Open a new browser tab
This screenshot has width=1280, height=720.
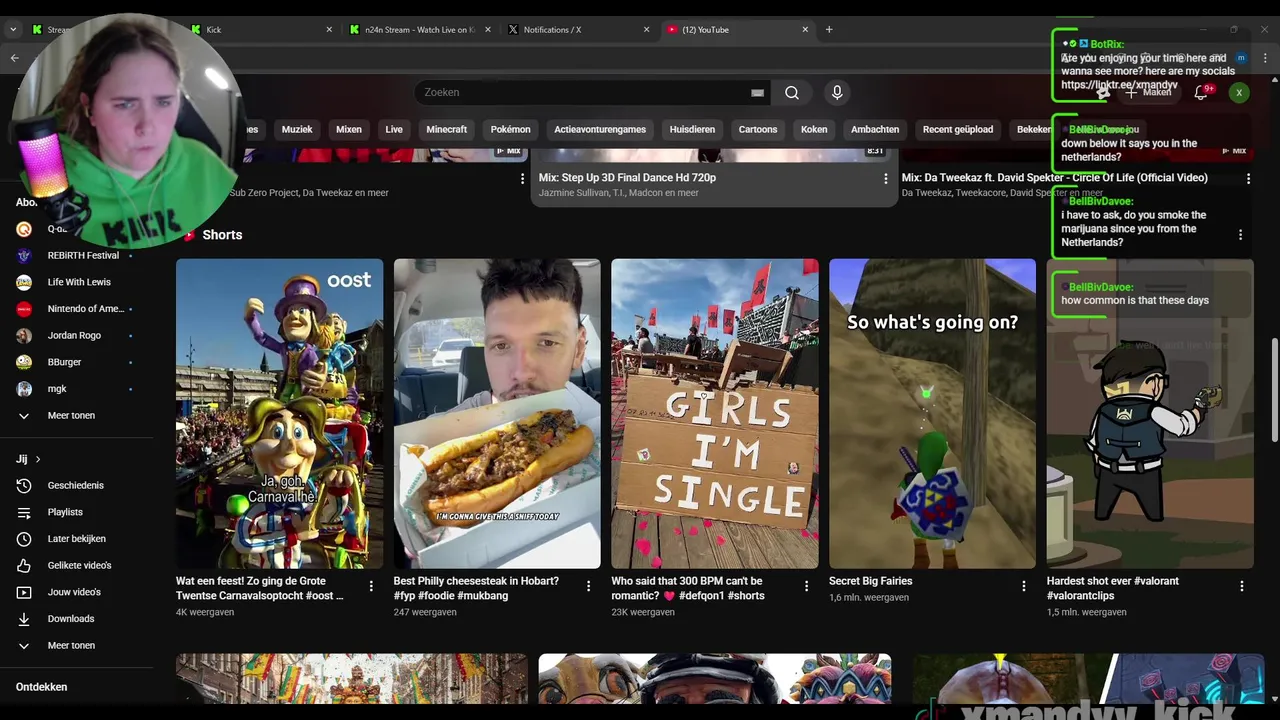click(x=829, y=30)
